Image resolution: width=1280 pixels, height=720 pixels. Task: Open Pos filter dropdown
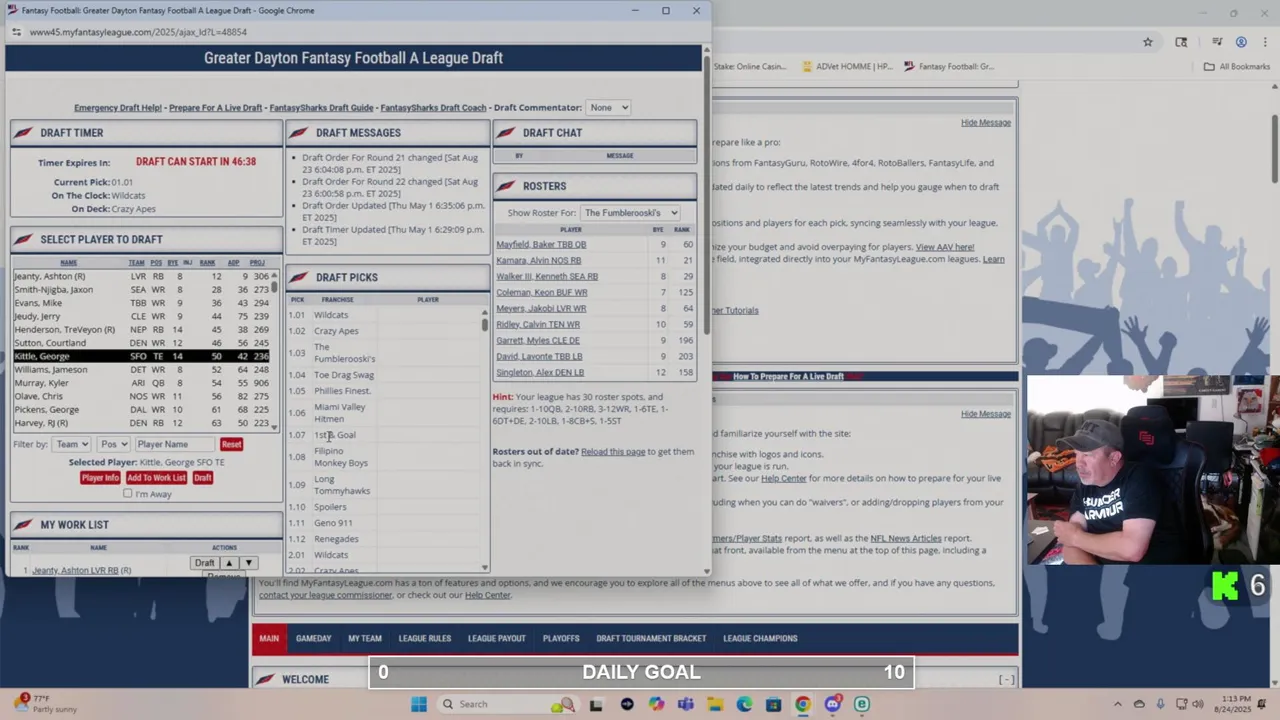pos(113,444)
